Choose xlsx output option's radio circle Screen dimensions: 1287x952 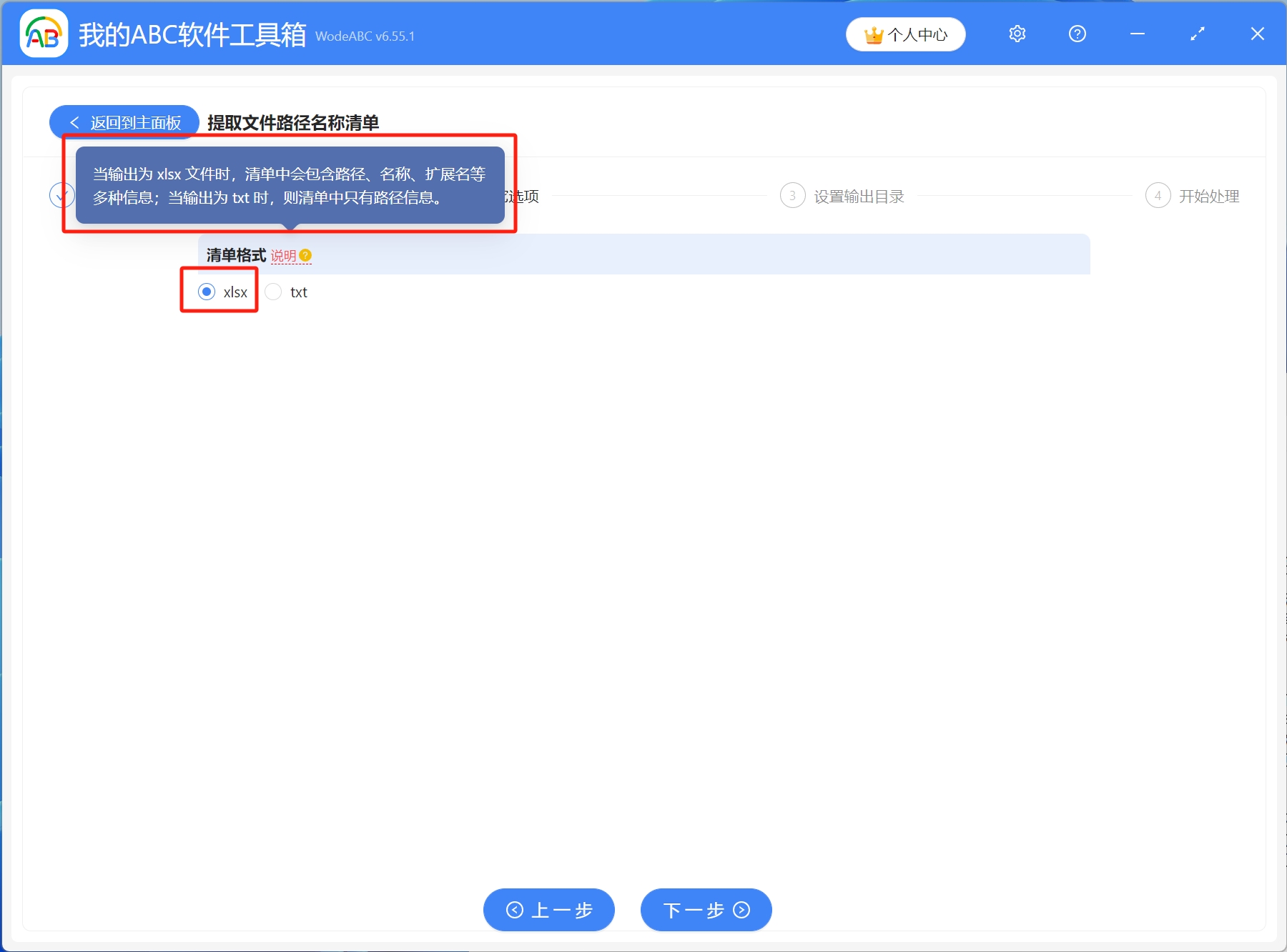tap(207, 291)
